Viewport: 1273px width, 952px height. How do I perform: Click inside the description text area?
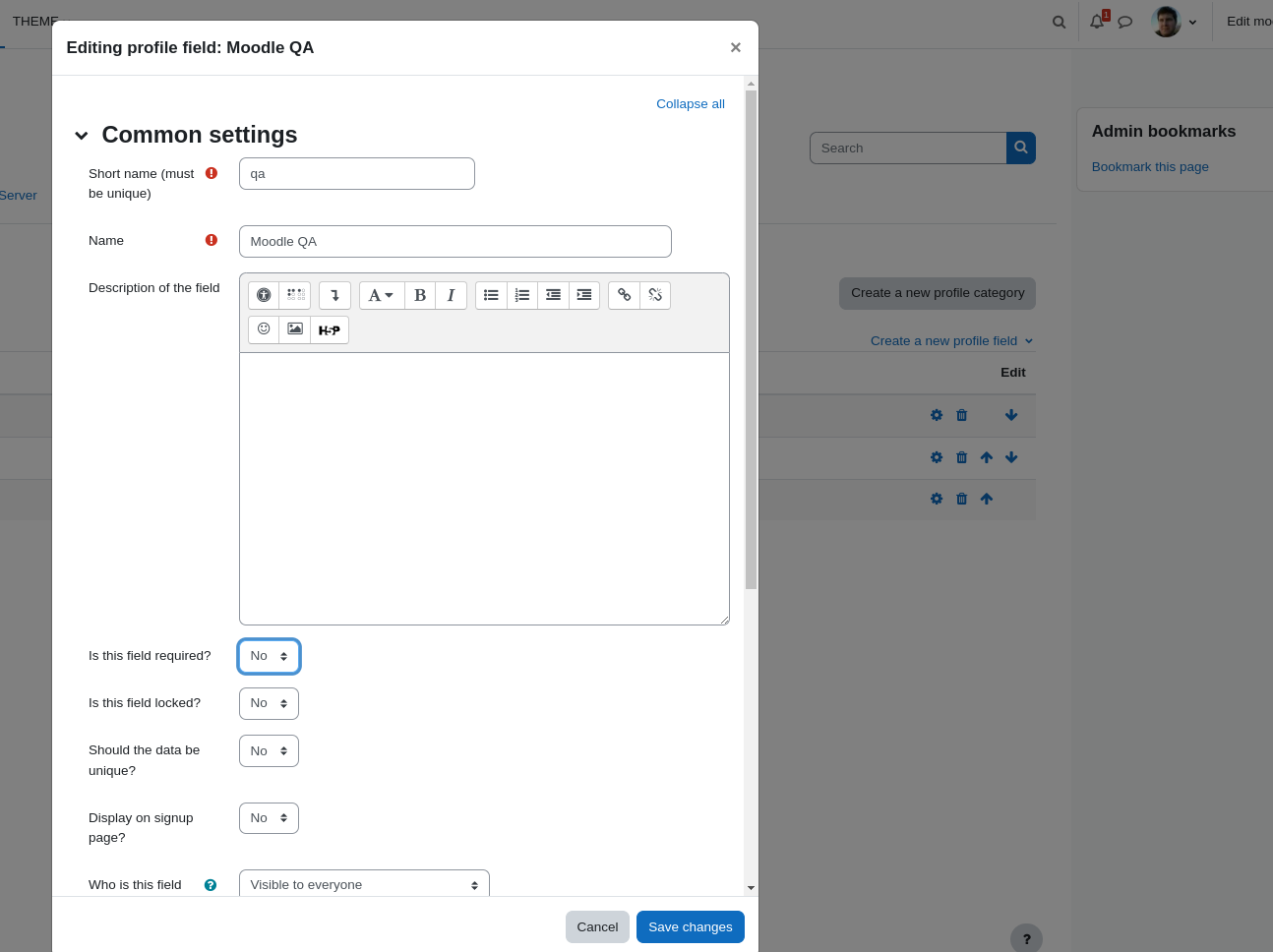(484, 489)
